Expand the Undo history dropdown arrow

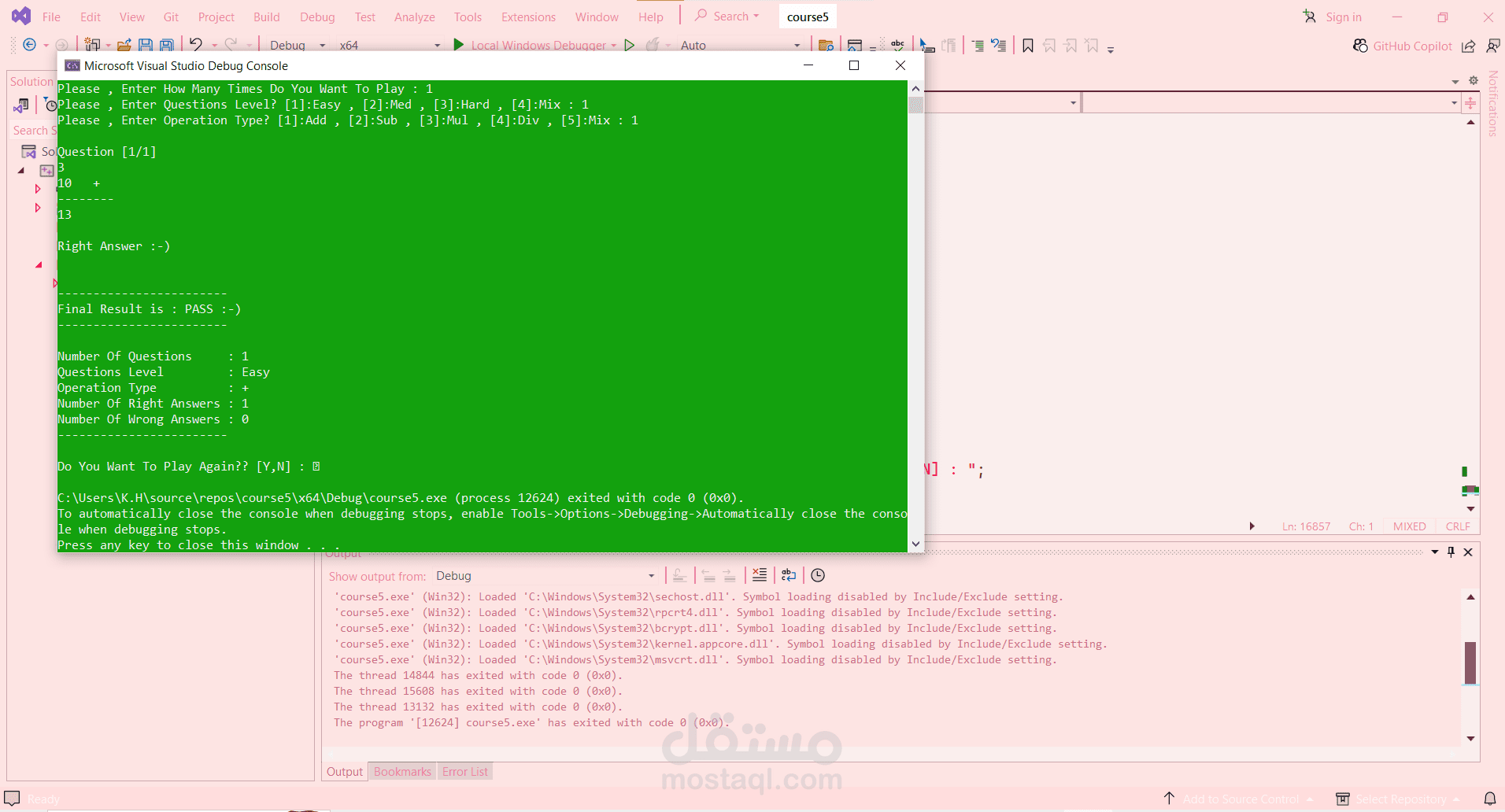[x=214, y=46]
